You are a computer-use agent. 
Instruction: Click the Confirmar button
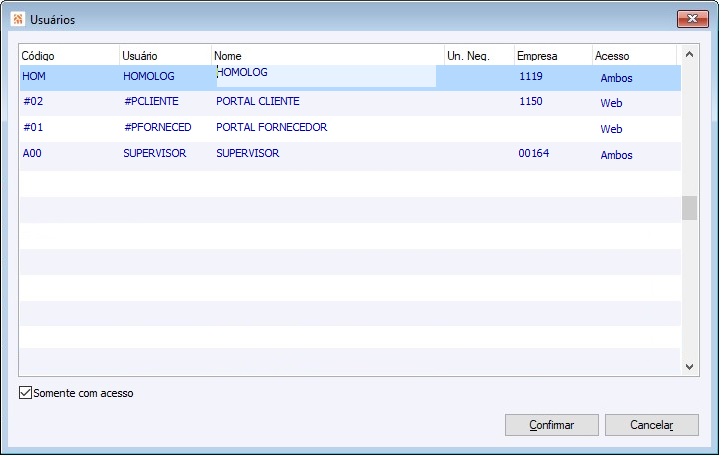point(551,425)
